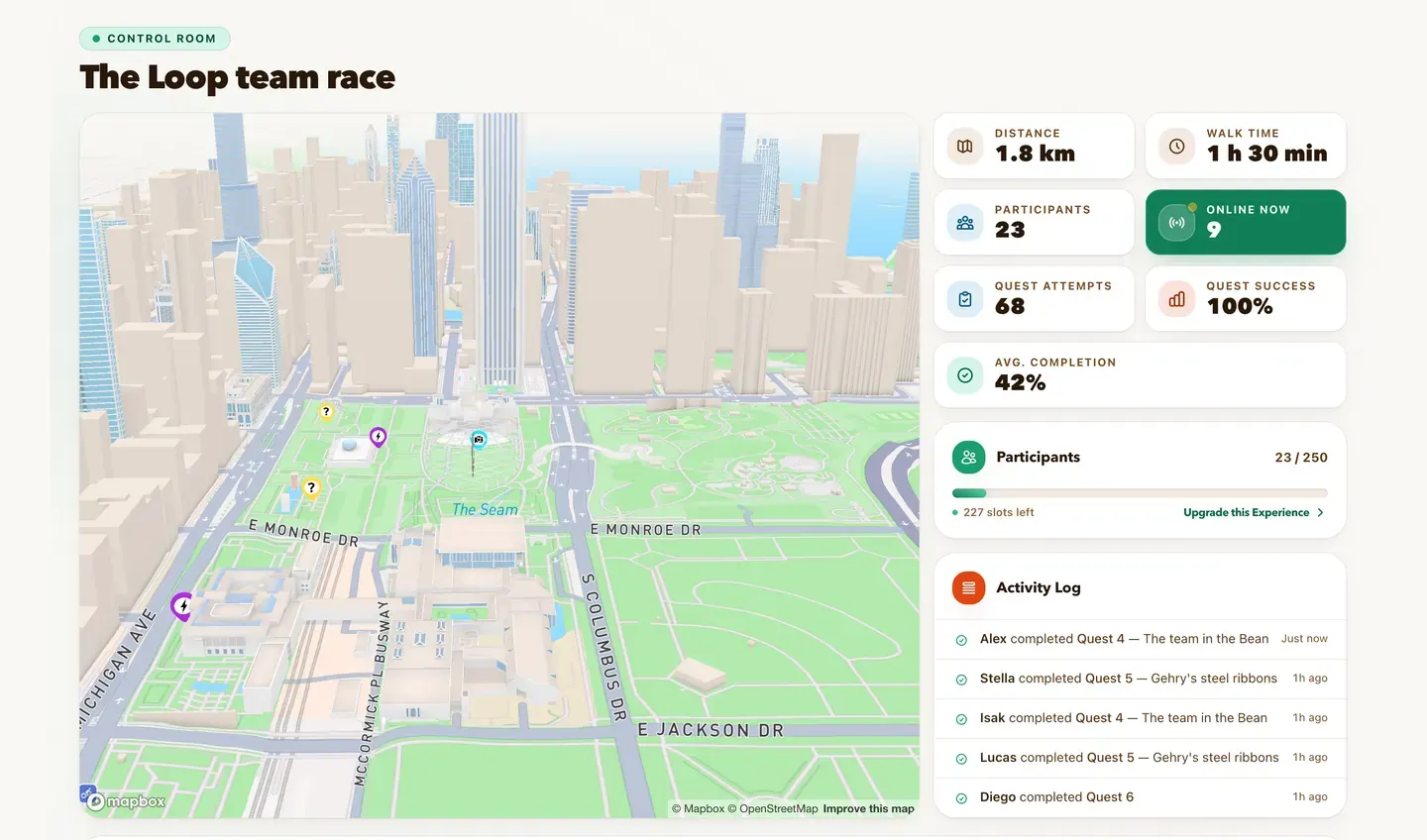Click the Avg. Completion checkmark icon
Image resolution: width=1427 pixels, height=840 pixels.
(x=965, y=375)
